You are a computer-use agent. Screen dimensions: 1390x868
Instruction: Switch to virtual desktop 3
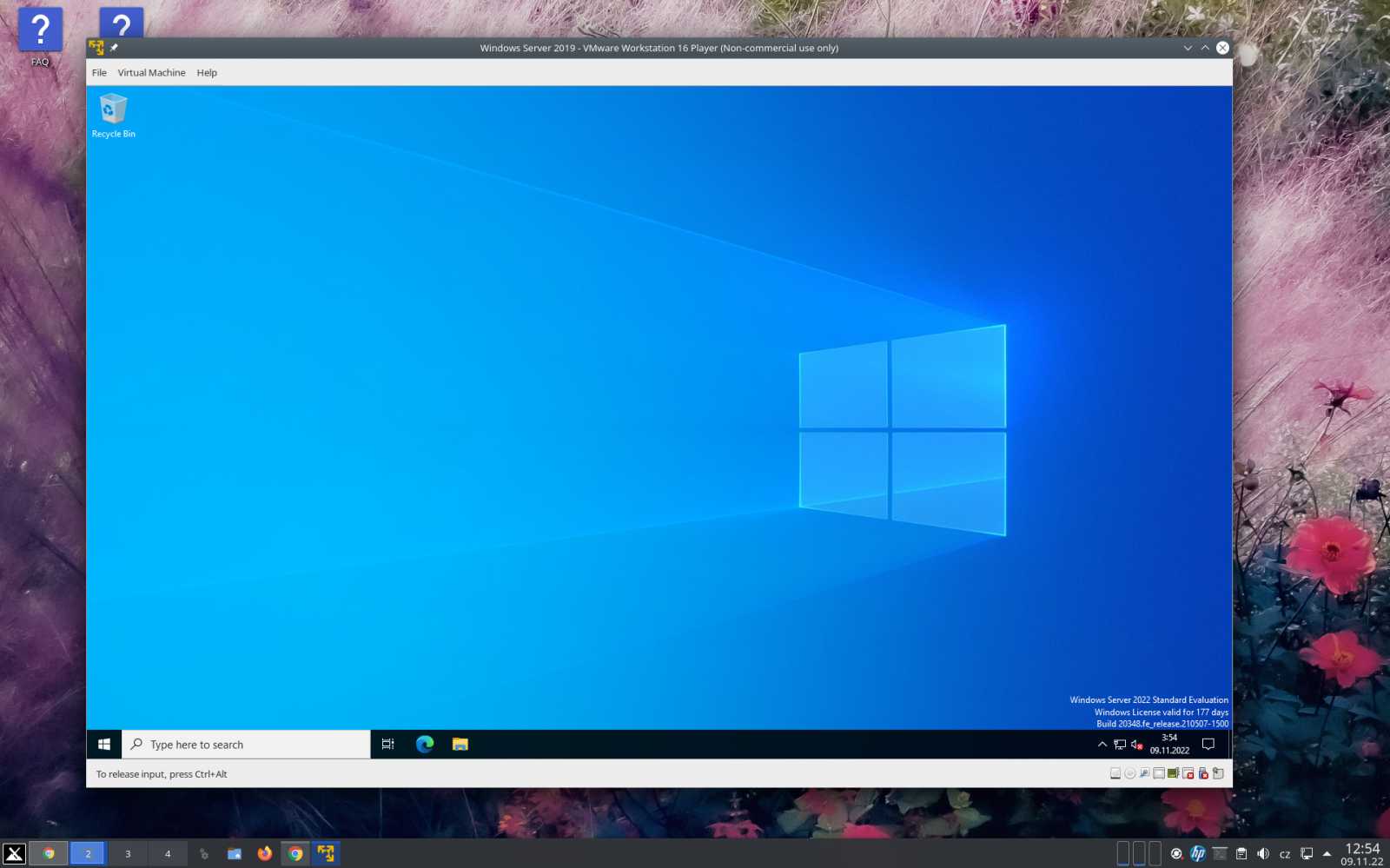pos(128,853)
